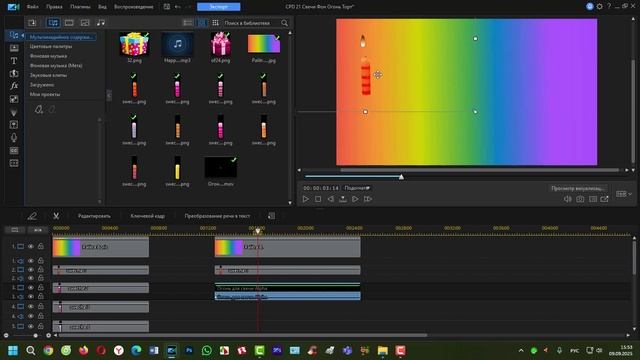
Task: Toggle visibility of video track 4
Action: pos(31,307)
